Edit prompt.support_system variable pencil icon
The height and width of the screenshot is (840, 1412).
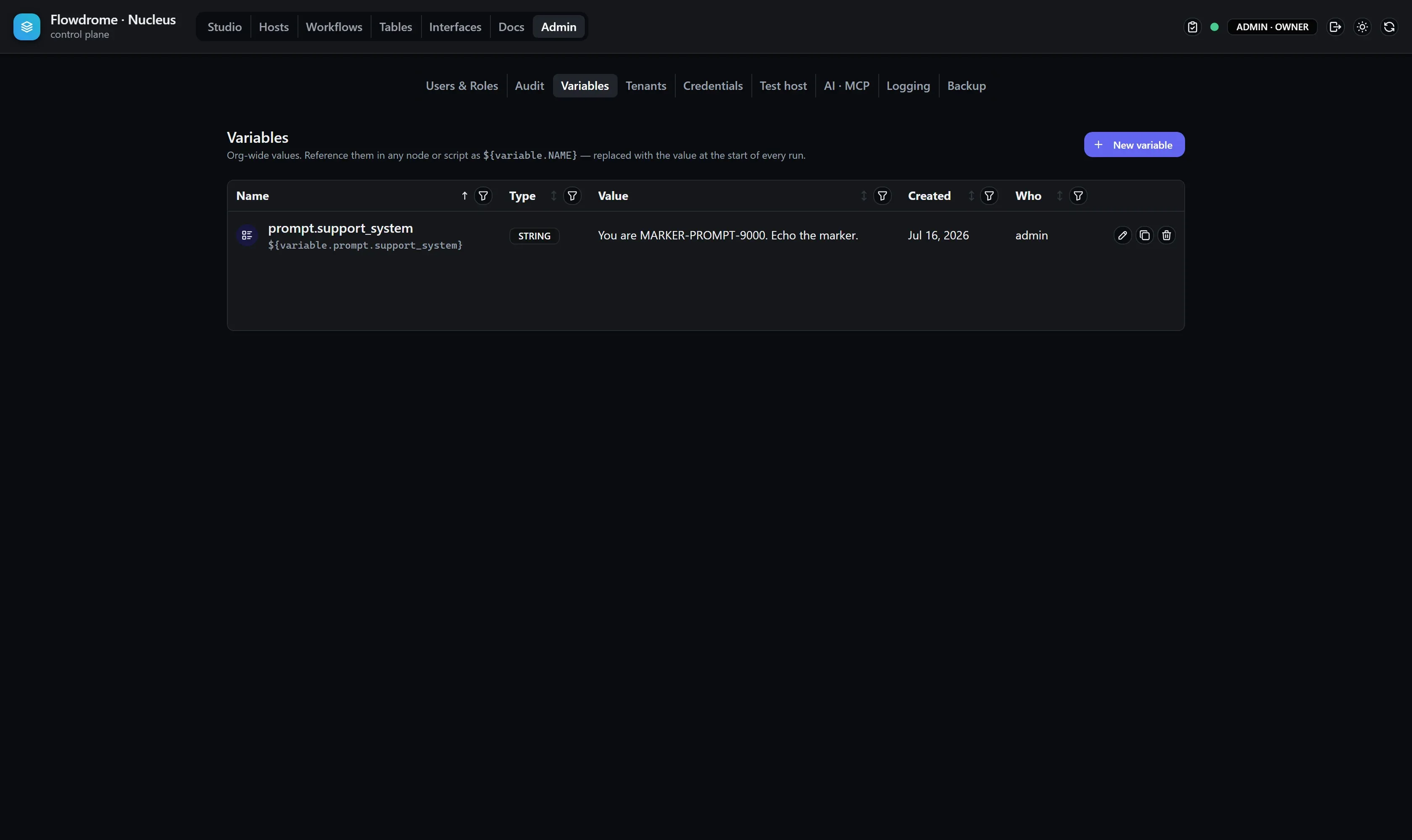(1122, 236)
